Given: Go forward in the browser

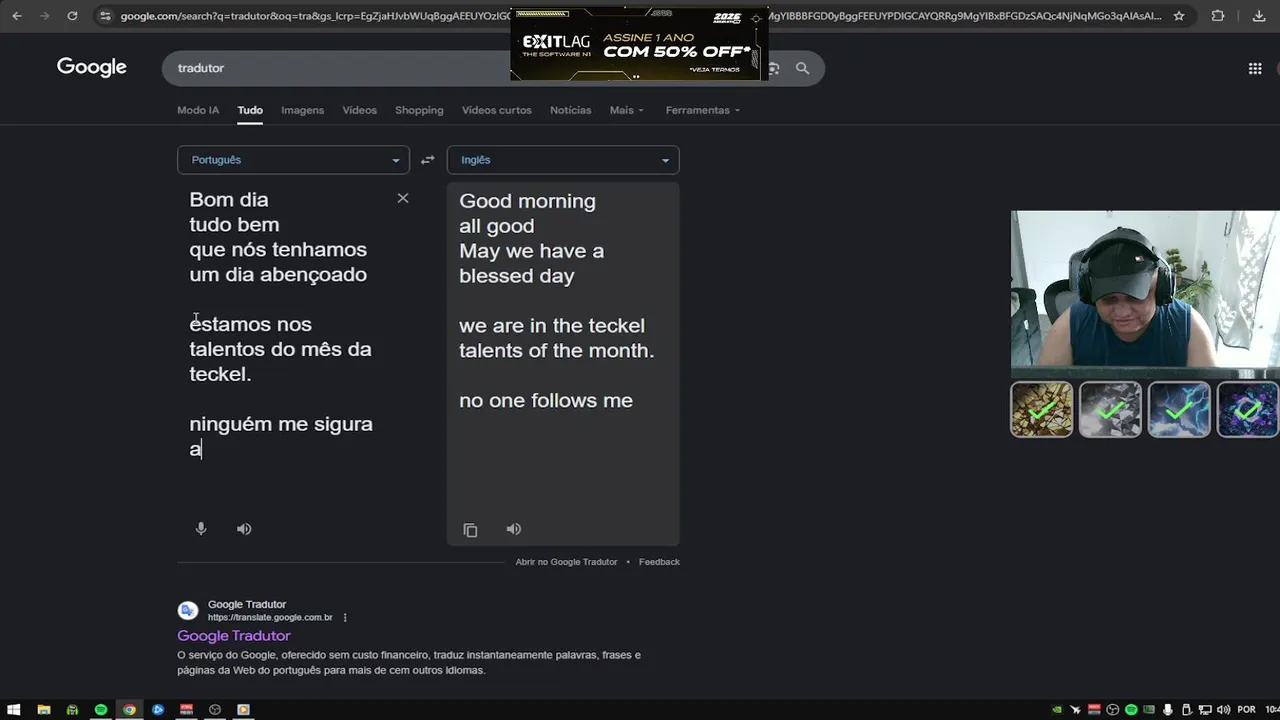Looking at the screenshot, I should 44,16.
